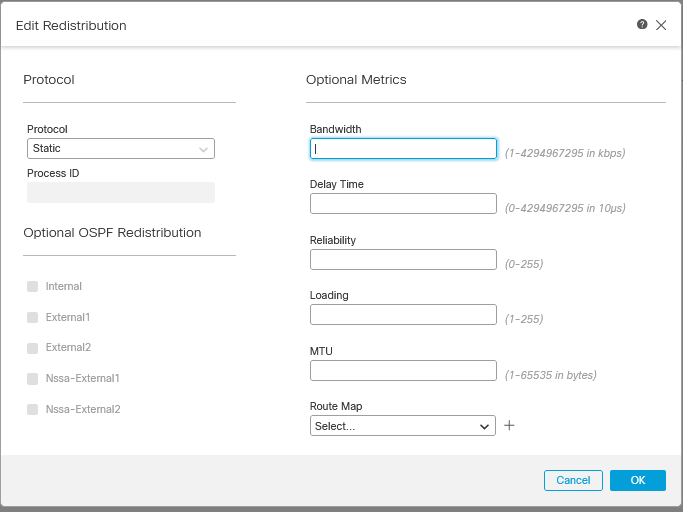This screenshot has height=512, width=683.
Task: Select the MTU input field
Action: [403, 370]
